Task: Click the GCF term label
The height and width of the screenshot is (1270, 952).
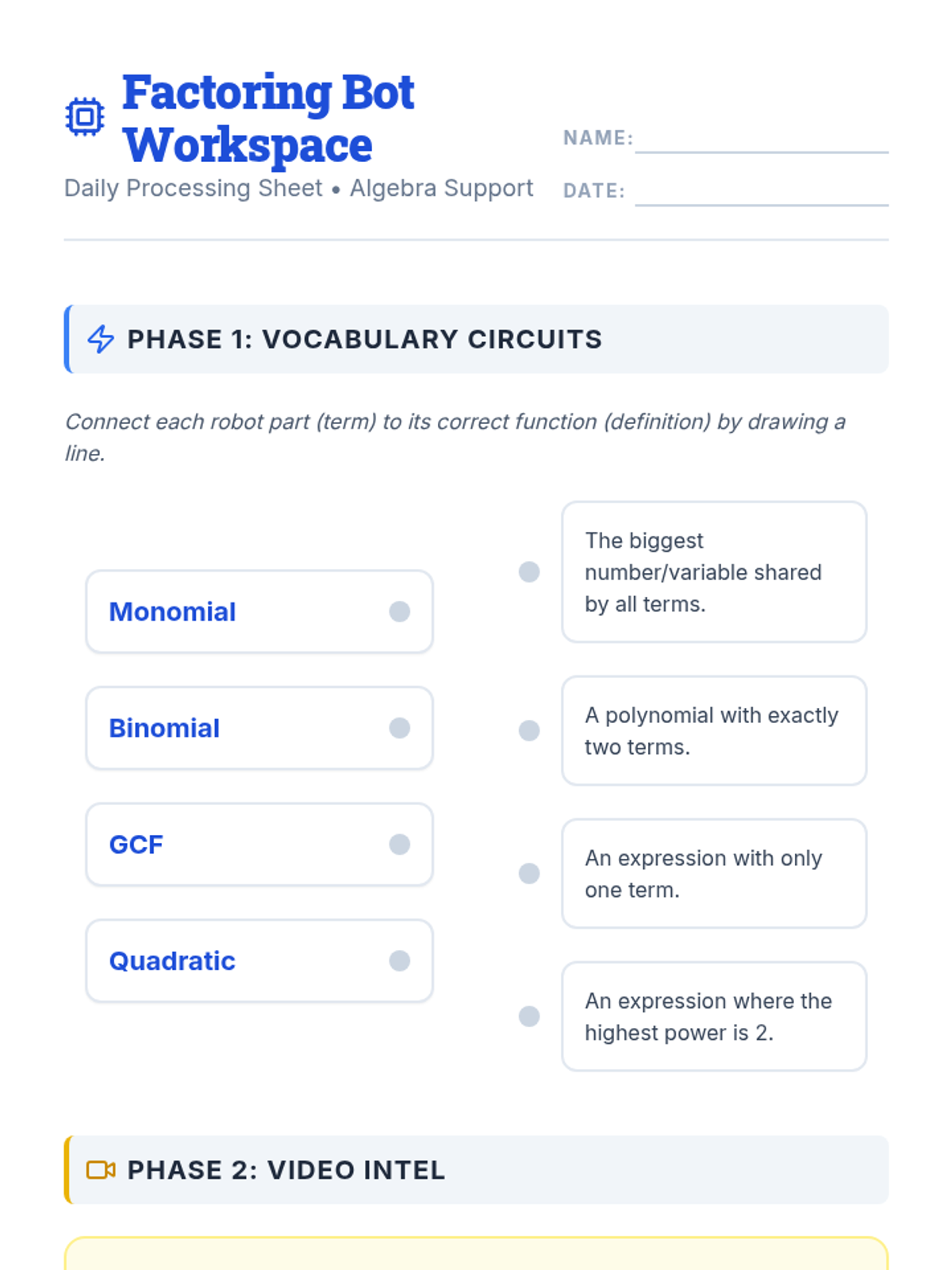Action: (136, 845)
